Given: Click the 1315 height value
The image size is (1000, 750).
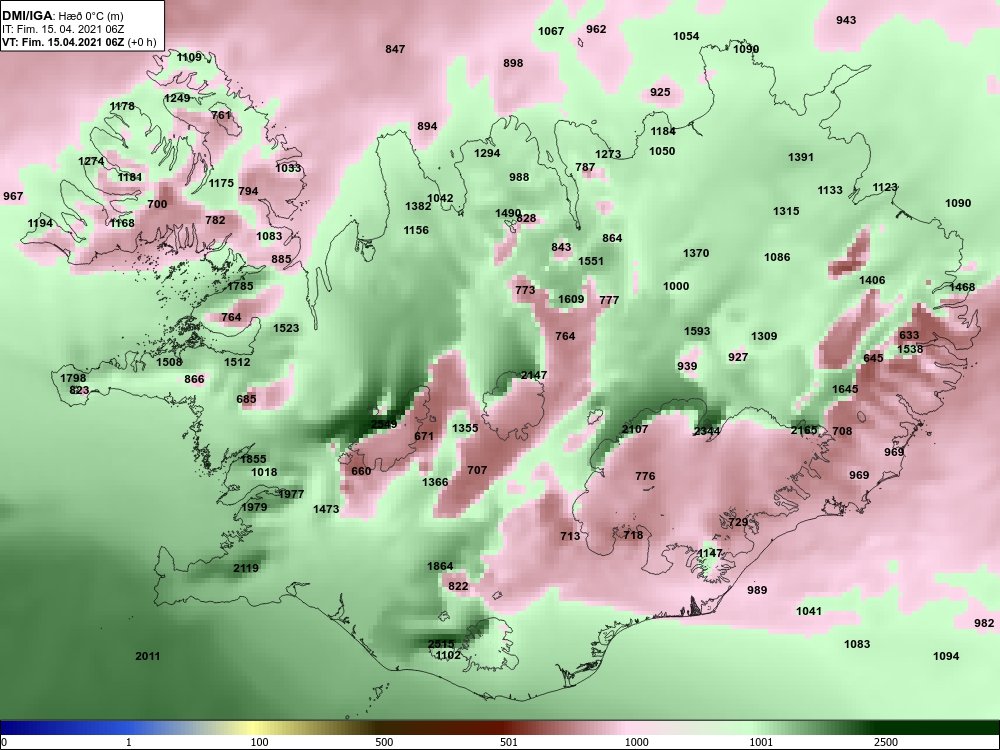Looking at the screenshot, I should click(786, 211).
